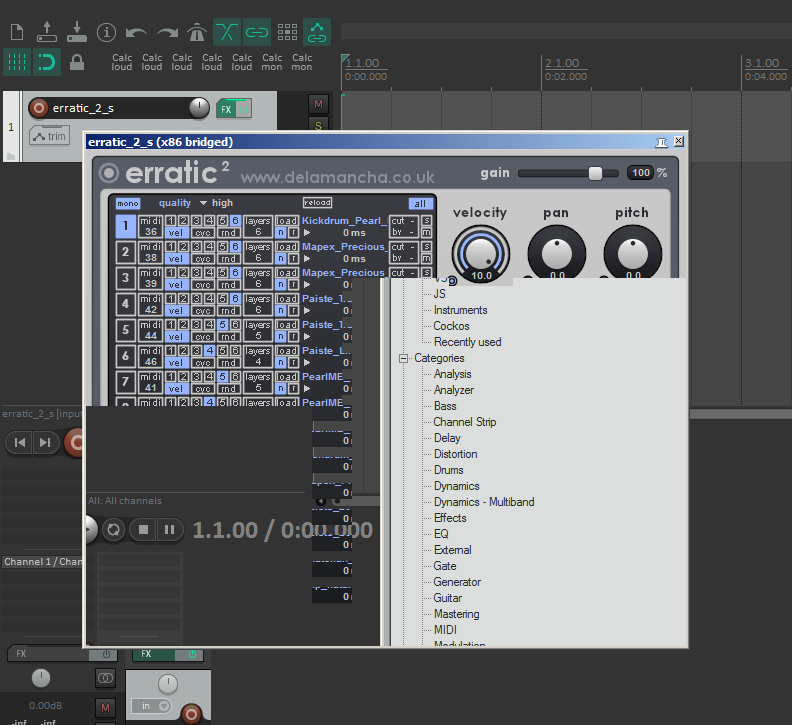This screenshot has width=792, height=725.
Task: Toggle move envelope points with items icon
Action: click(x=317, y=32)
